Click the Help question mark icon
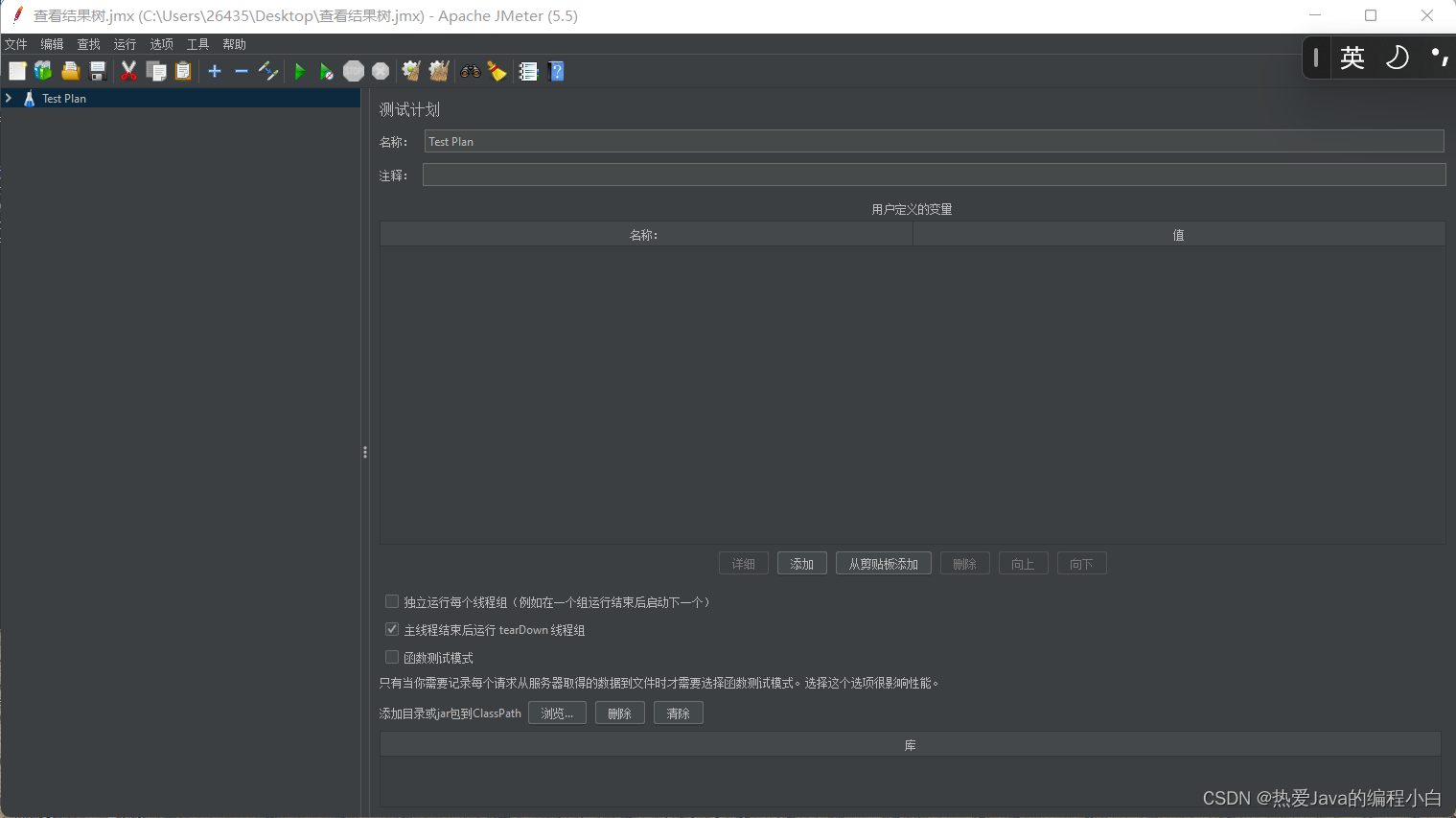The width and height of the screenshot is (1456, 818). click(x=556, y=71)
